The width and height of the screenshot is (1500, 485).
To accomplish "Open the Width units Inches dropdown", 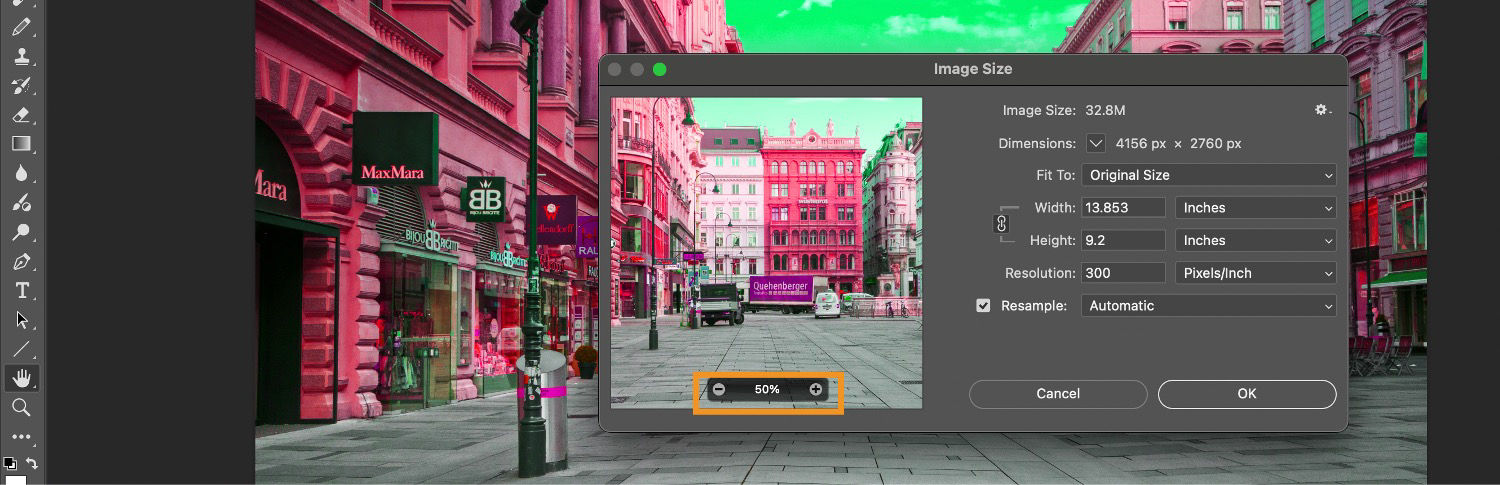I will (1256, 208).
